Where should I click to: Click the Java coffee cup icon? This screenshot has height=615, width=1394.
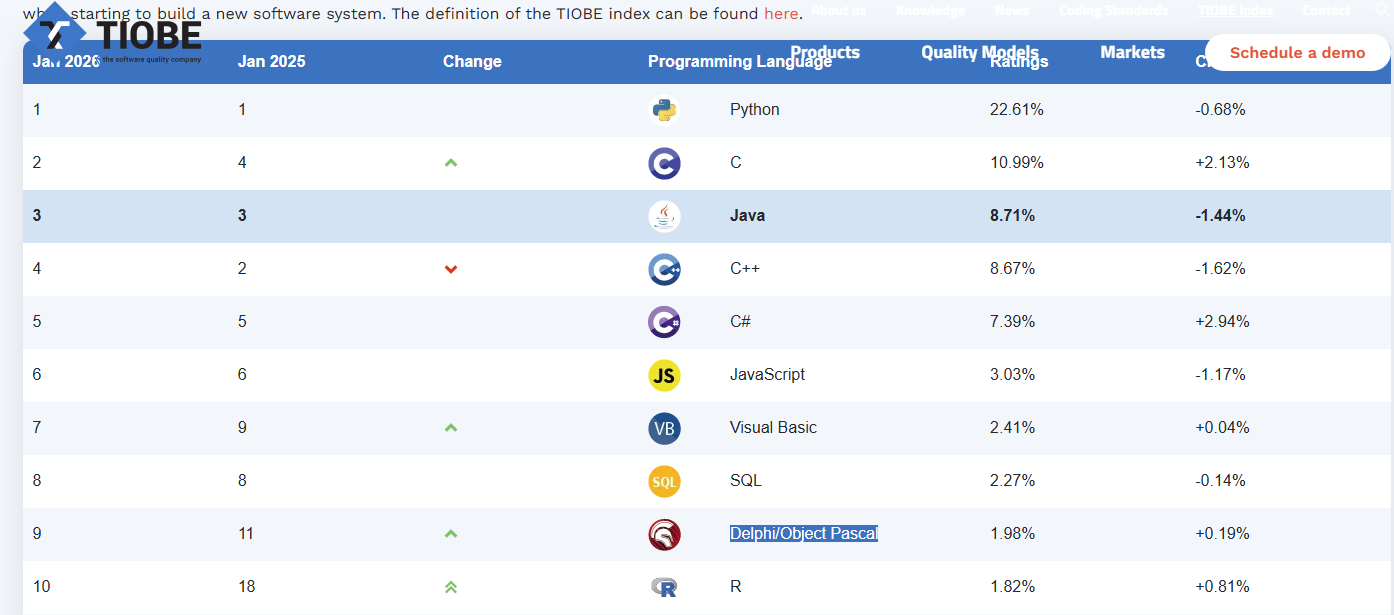[664, 216]
